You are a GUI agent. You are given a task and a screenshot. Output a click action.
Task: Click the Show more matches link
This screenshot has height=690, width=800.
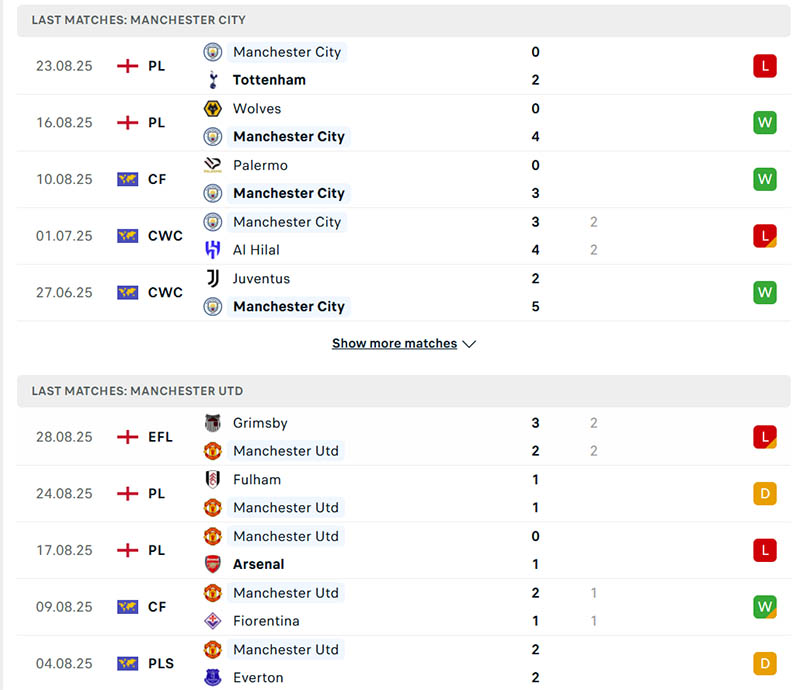coord(395,343)
